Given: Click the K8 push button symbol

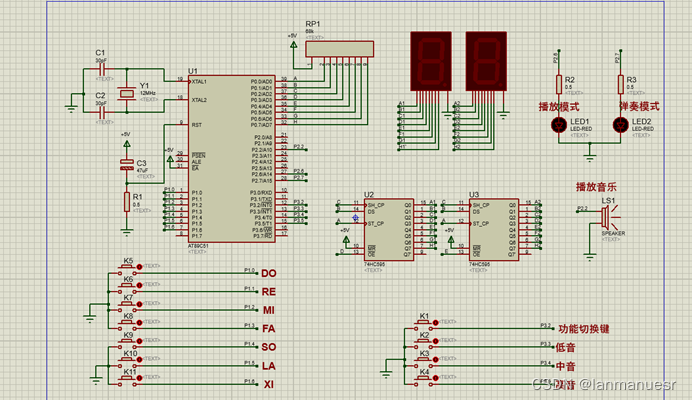Looking at the screenshot, I should [x=128, y=325].
